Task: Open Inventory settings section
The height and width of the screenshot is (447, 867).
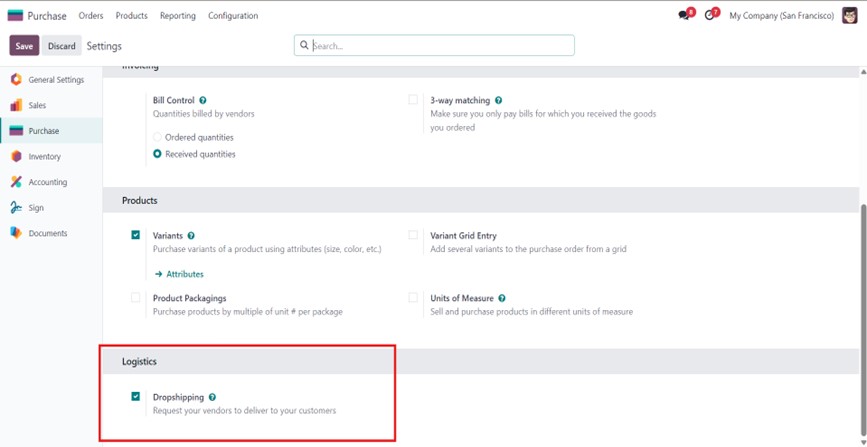Action: pyautogui.click(x=44, y=157)
